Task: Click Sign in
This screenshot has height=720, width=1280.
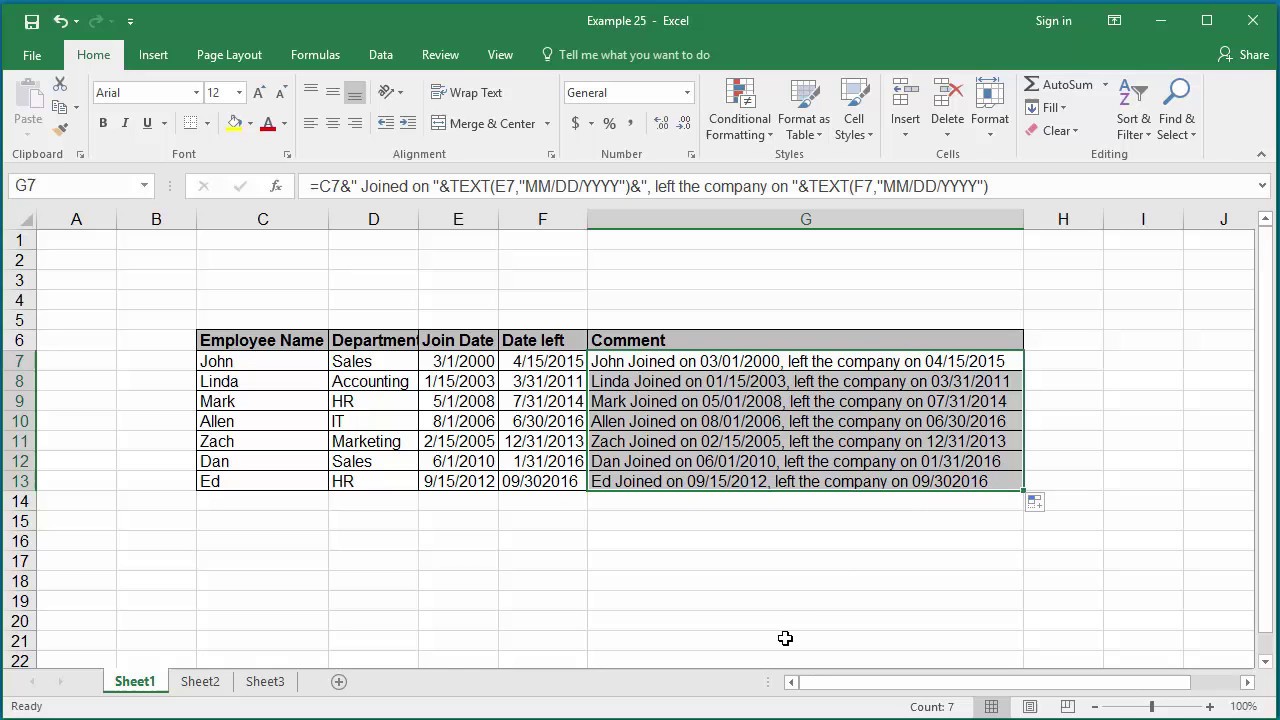Action: [1053, 21]
